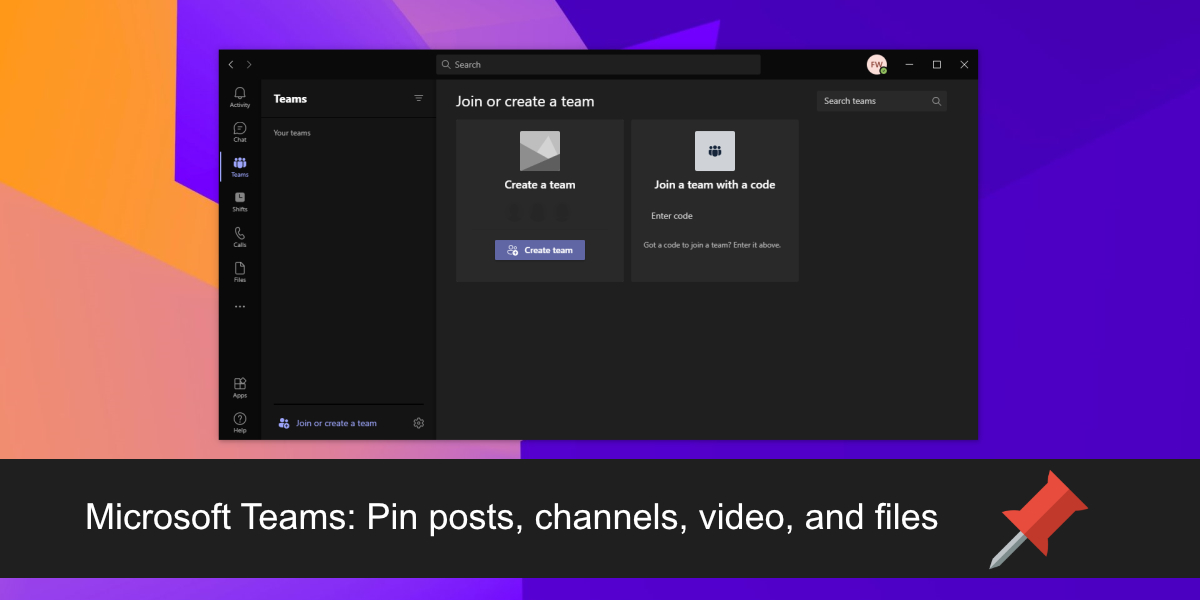Open the FW profile avatar menu
The image size is (1200, 600).
tap(877, 64)
